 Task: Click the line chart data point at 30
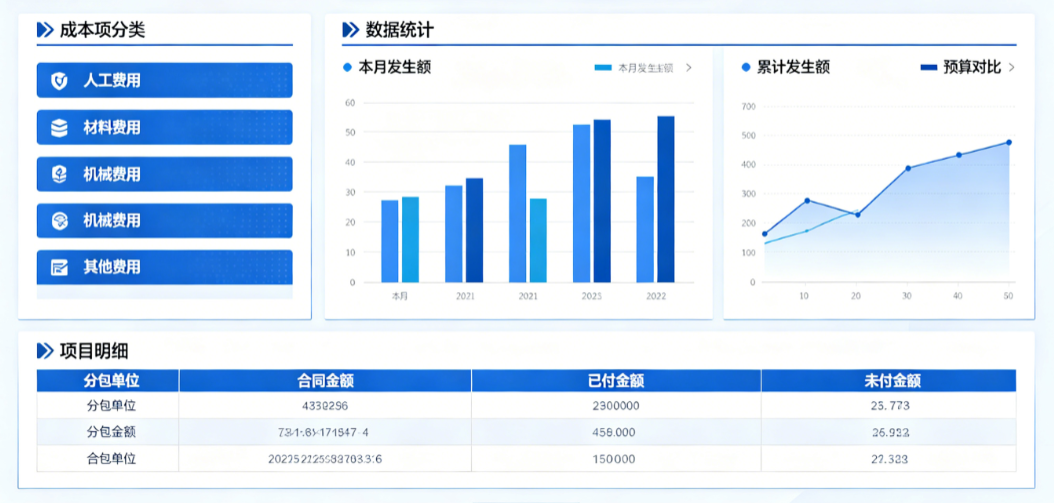pyautogui.click(x=908, y=168)
